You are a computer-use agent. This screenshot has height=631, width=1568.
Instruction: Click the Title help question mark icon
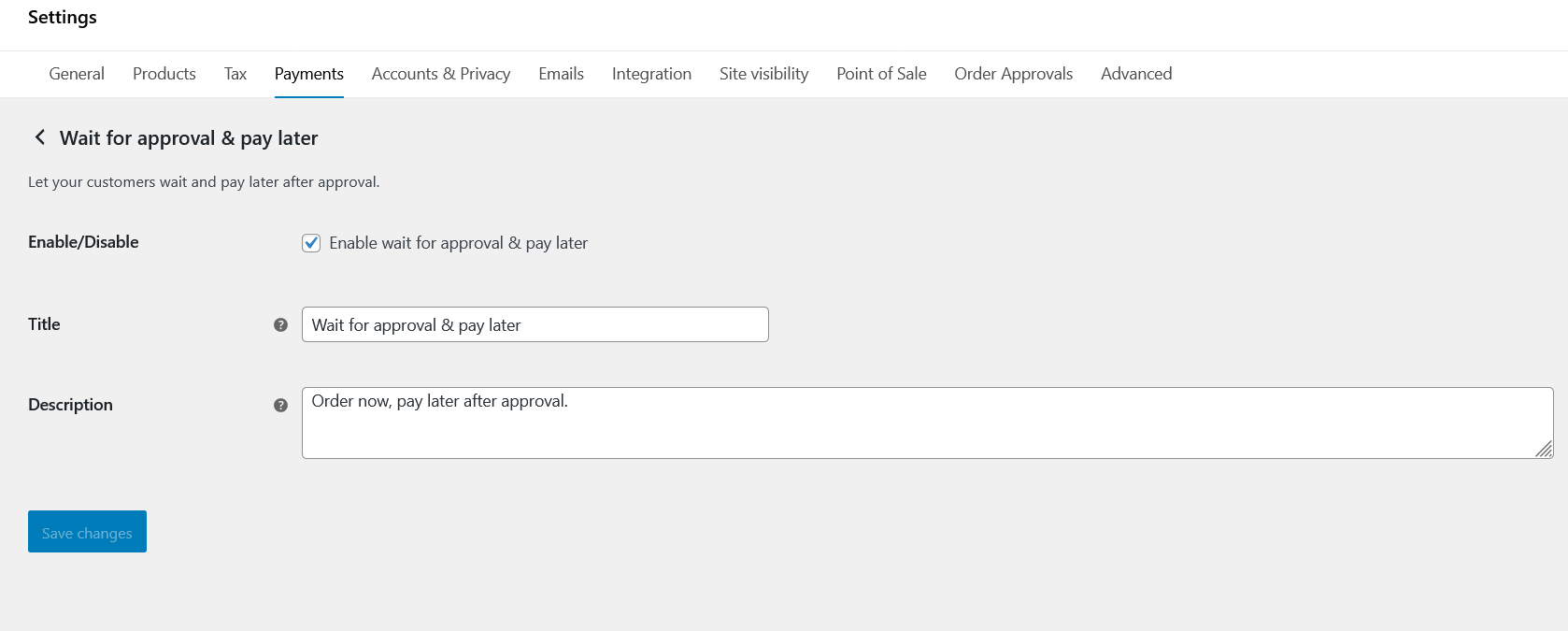[x=280, y=325]
